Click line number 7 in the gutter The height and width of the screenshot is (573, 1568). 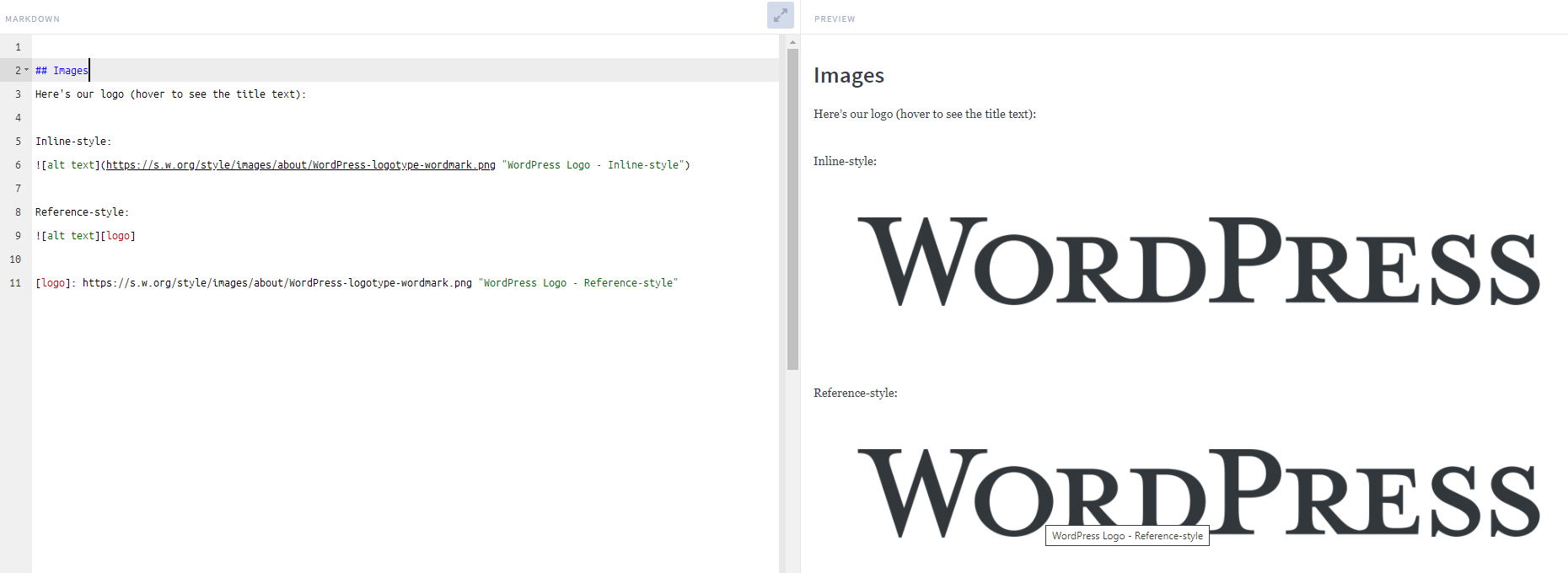(x=18, y=189)
